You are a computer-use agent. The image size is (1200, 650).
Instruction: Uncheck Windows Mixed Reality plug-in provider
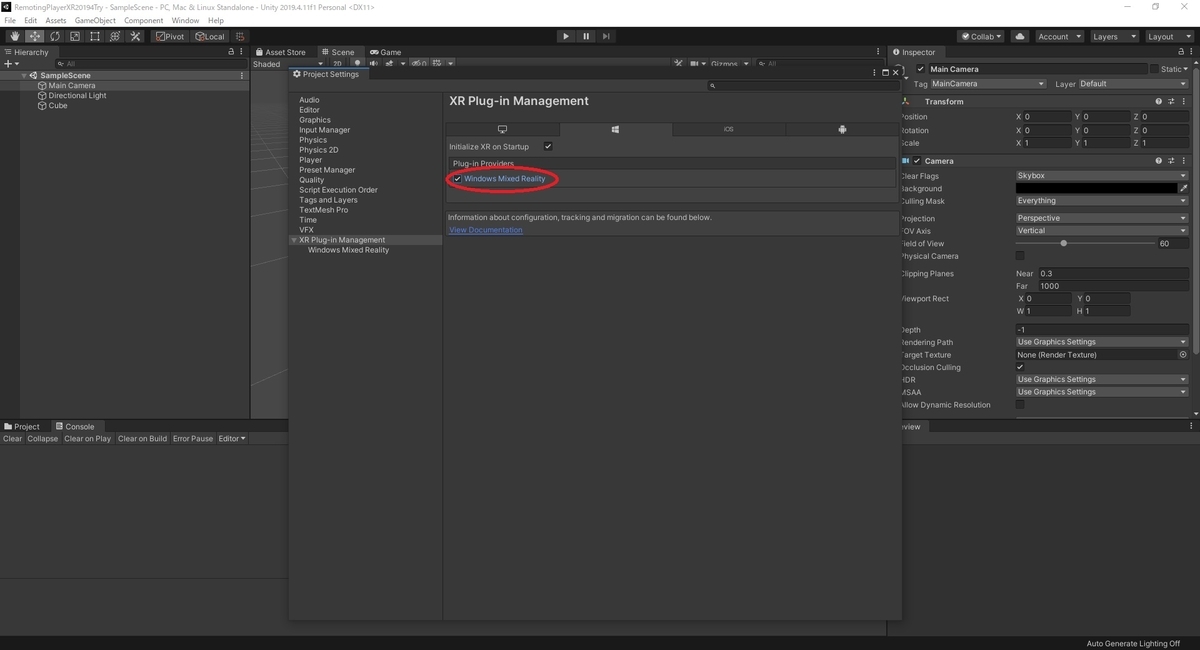point(457,179)
